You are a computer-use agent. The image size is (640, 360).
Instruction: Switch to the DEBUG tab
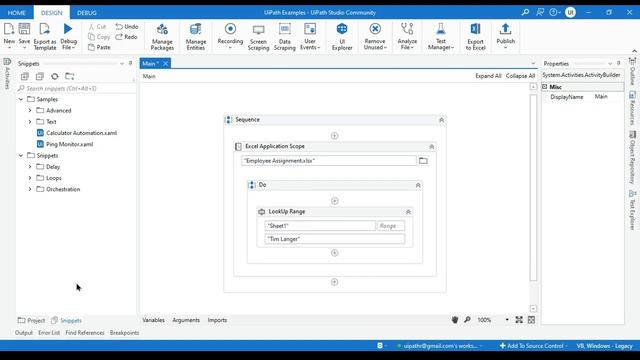click(87, 13)
